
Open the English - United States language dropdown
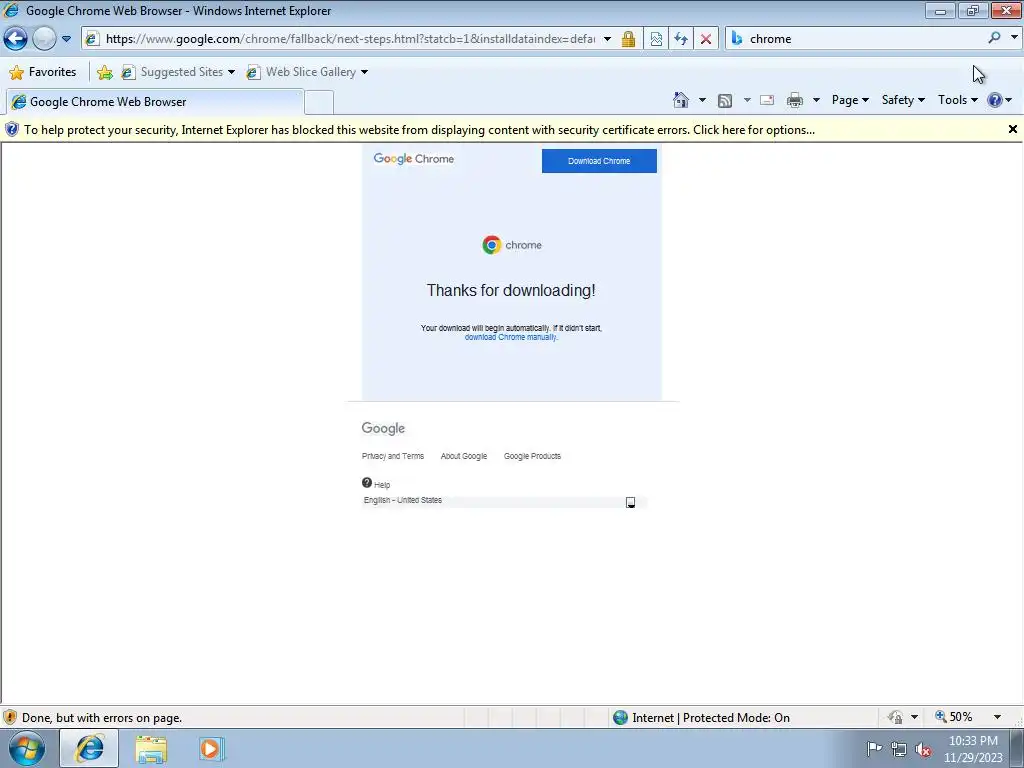pos(504,502)
